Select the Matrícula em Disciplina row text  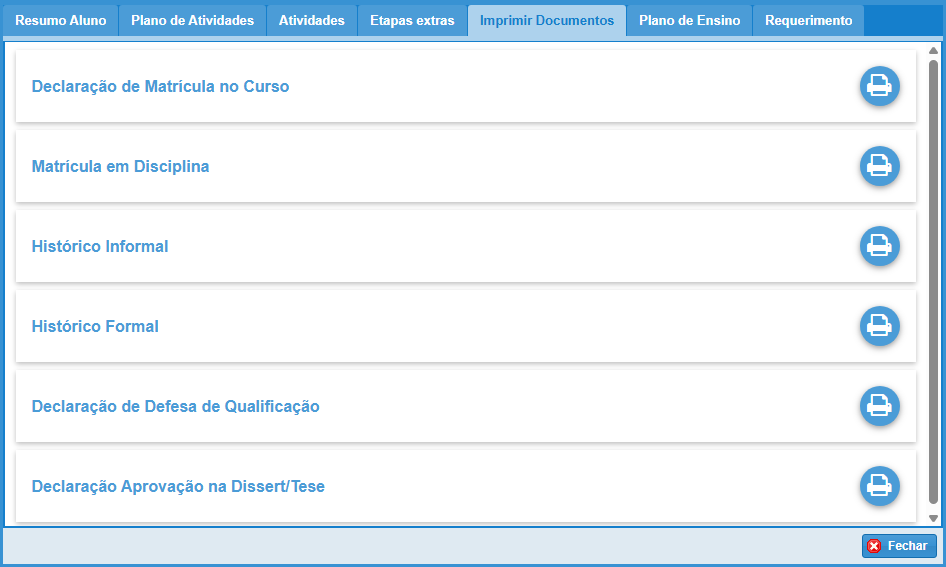pos(120,166)
